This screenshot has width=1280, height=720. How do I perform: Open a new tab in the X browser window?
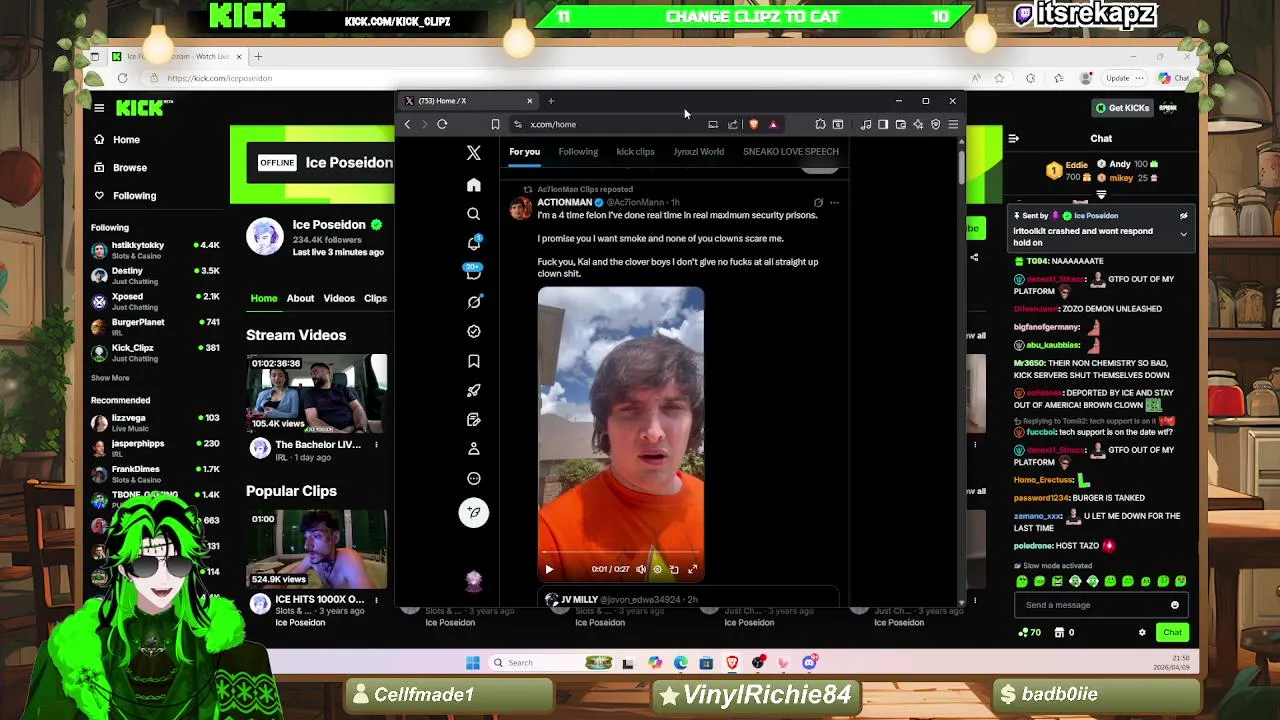551,101
